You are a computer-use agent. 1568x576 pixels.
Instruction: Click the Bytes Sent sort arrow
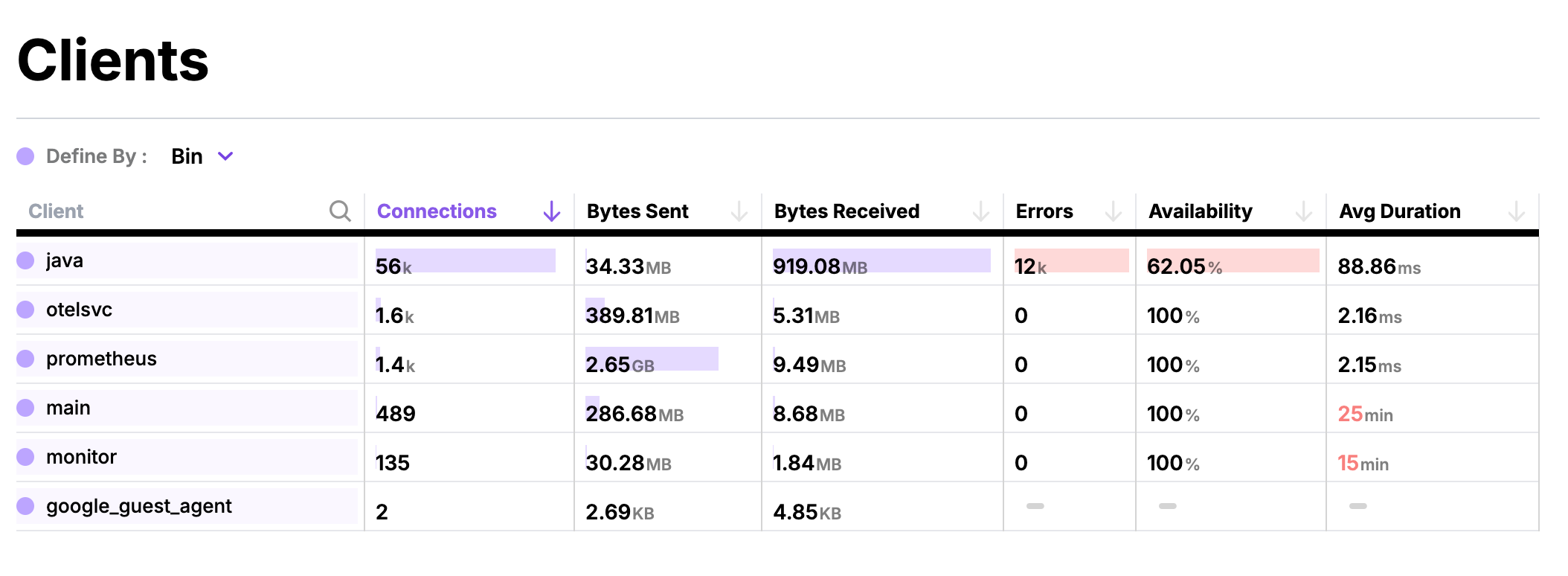[x=739, y=211]
